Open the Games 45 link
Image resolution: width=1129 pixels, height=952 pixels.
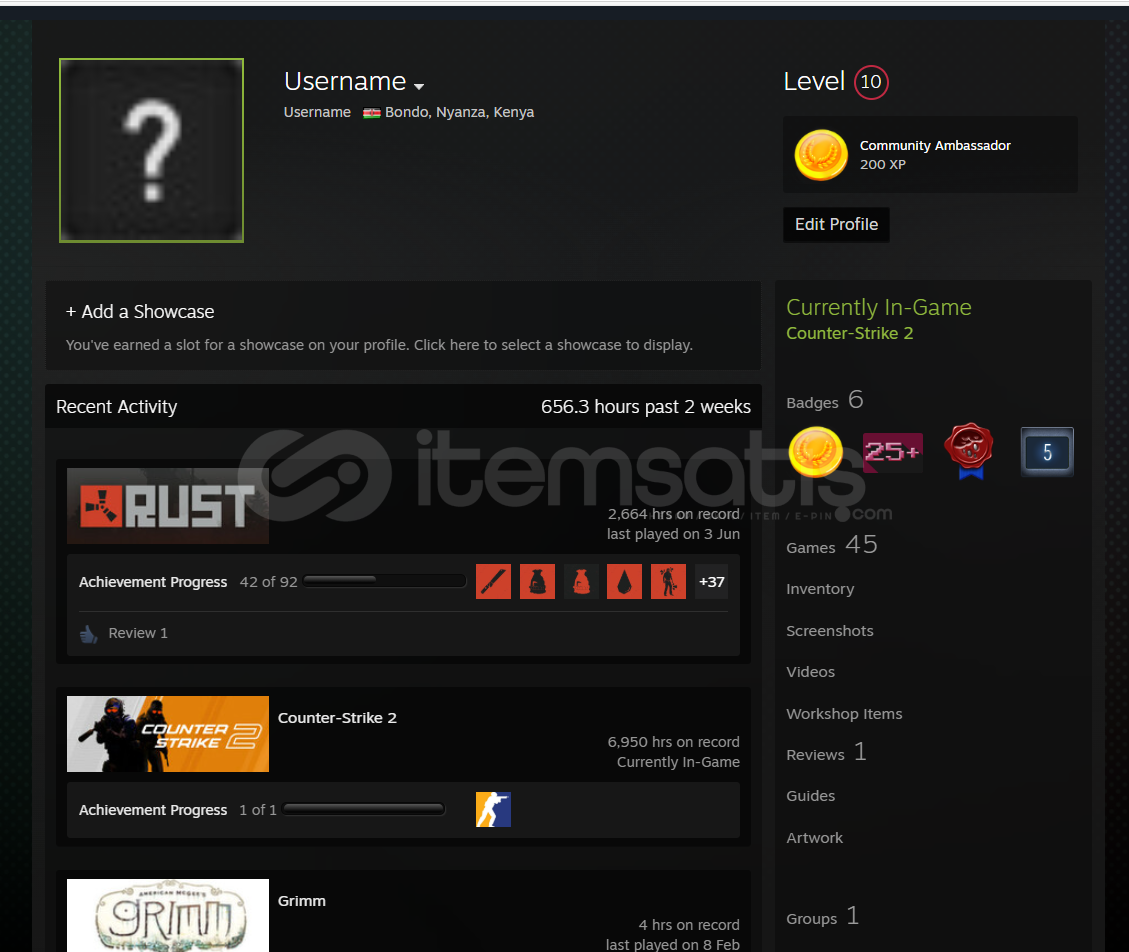click(x=832, y=545)
